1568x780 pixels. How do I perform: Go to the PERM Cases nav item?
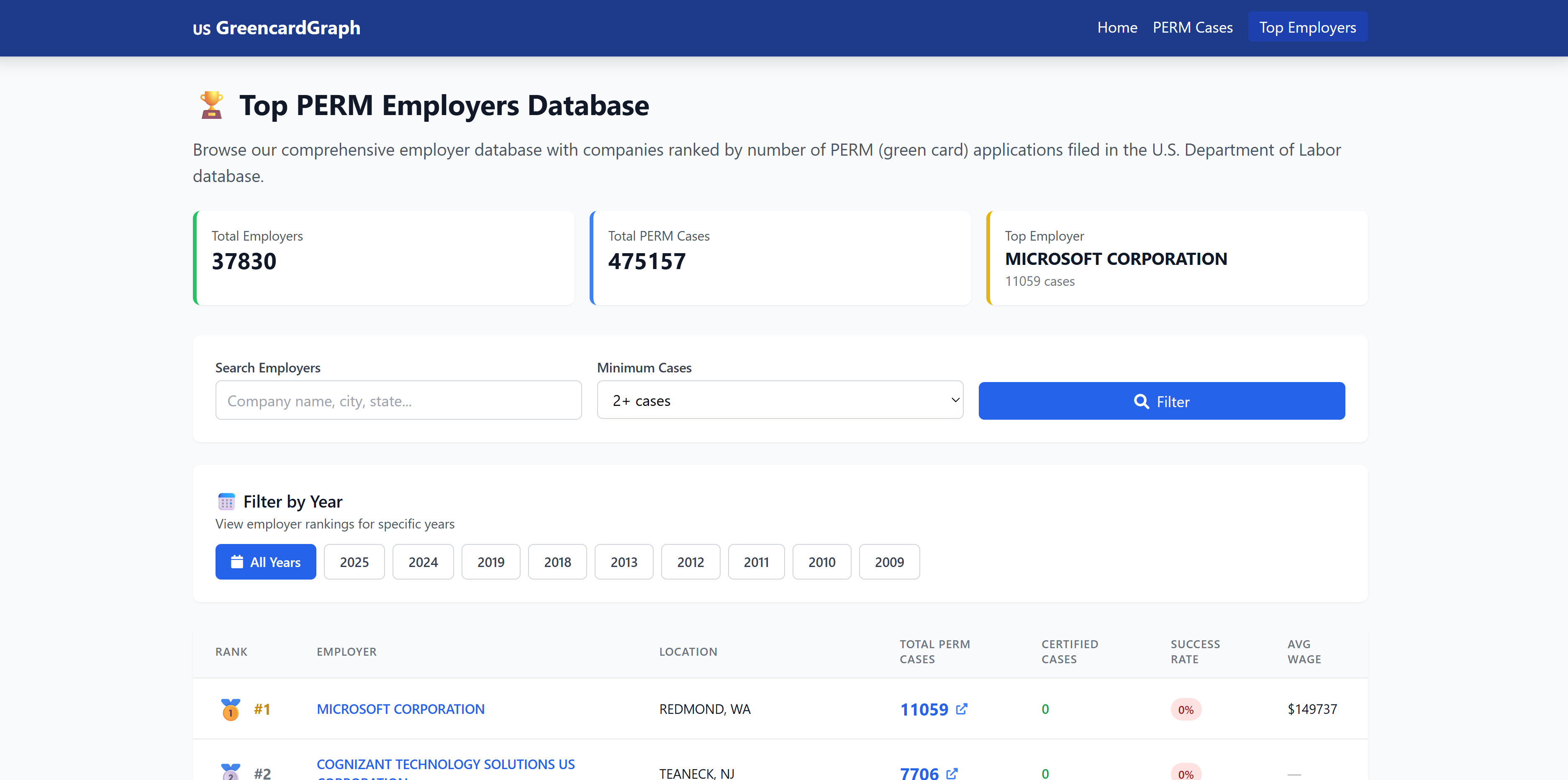1192,27
